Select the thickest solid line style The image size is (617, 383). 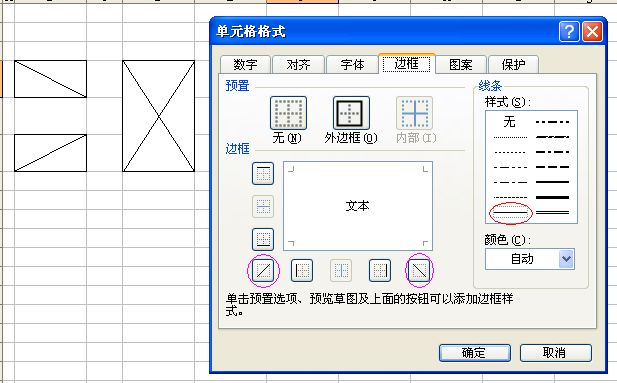point(552,197)
